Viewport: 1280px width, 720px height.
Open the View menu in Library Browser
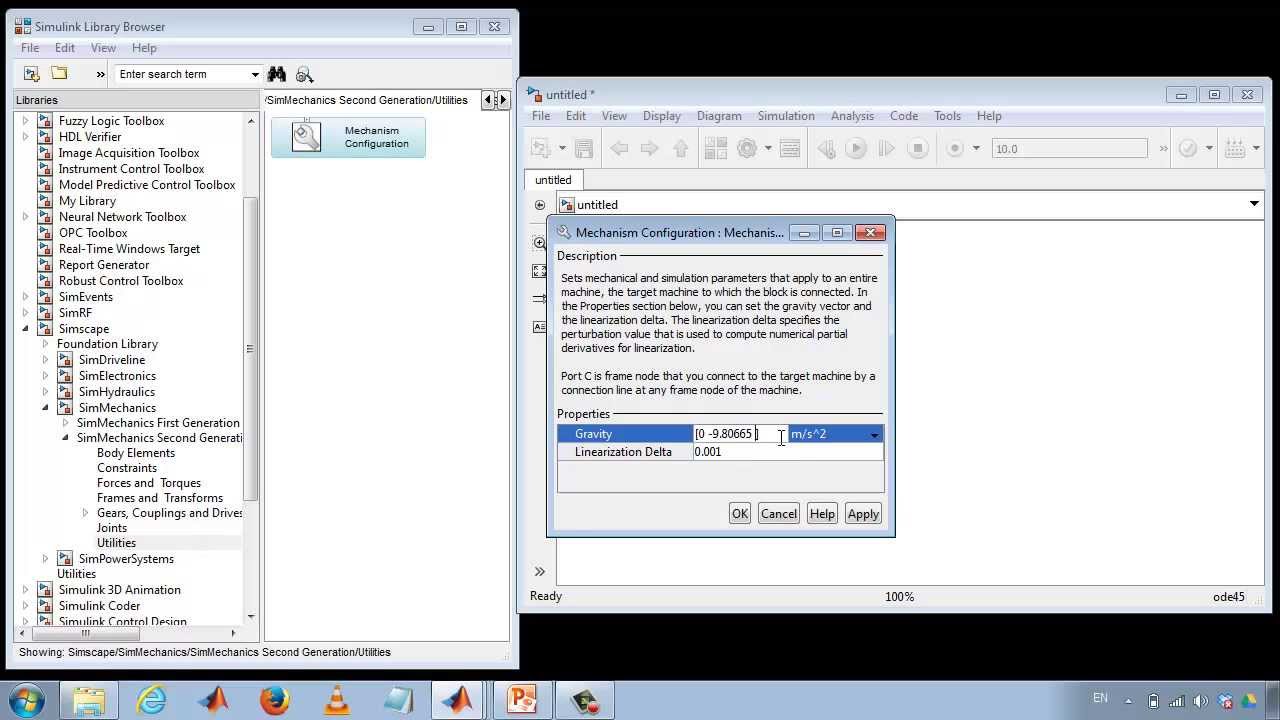pyautogui.click(x=103, y=48)
